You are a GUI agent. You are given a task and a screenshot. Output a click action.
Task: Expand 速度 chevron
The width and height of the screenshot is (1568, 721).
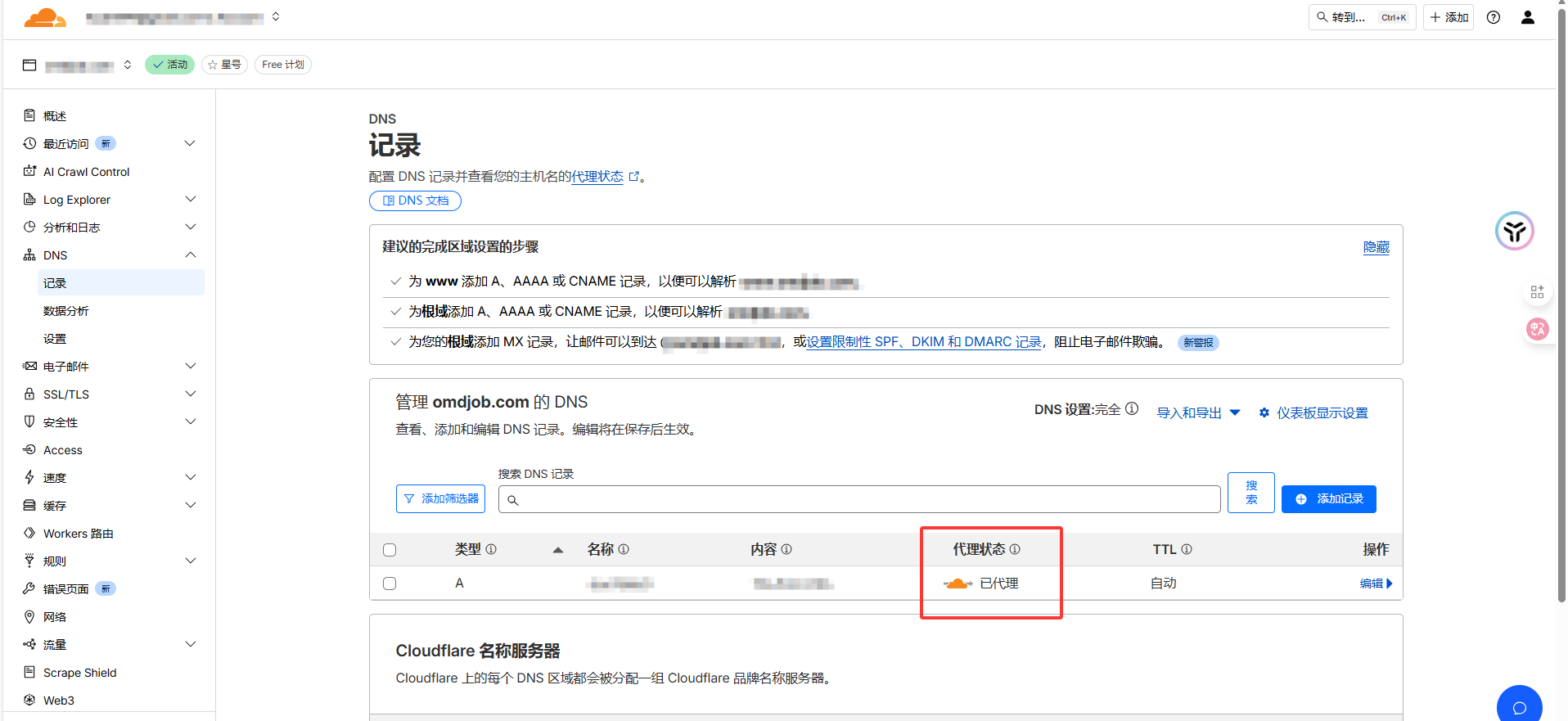(191, 477)
